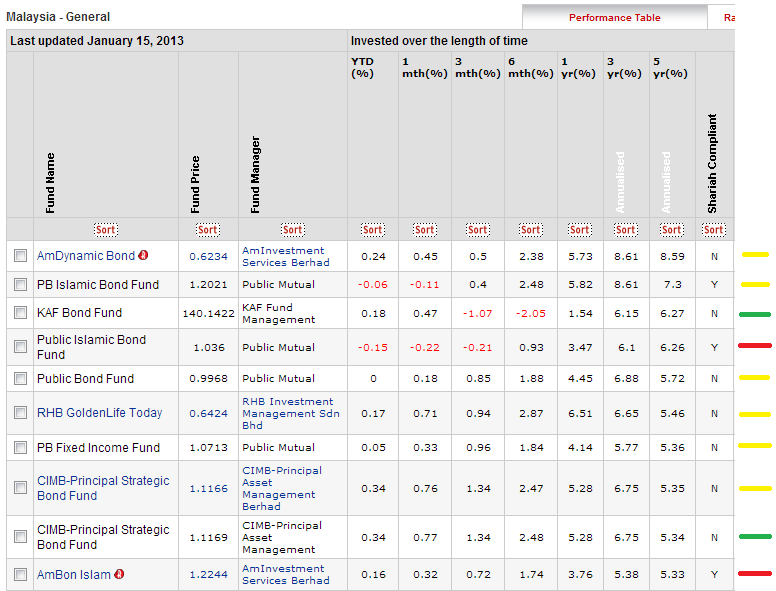776x591 pixels.
Task: Click the negative -2.05 value for KAF Bond Fund
Action: [x=531, y=313]
